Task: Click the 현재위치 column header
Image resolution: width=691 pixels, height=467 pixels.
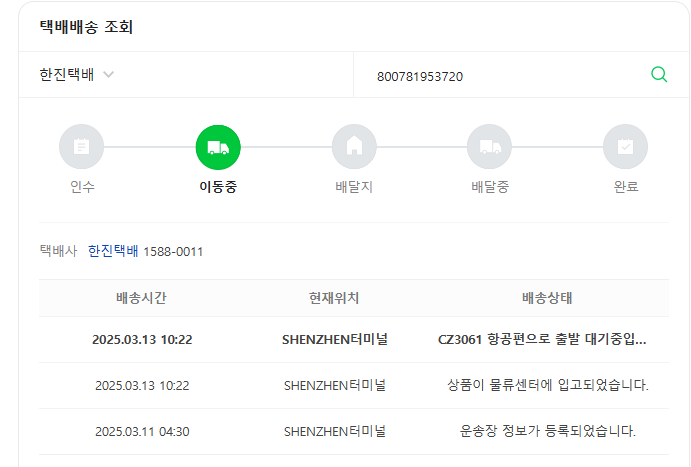Action: [x=334, y=298]
